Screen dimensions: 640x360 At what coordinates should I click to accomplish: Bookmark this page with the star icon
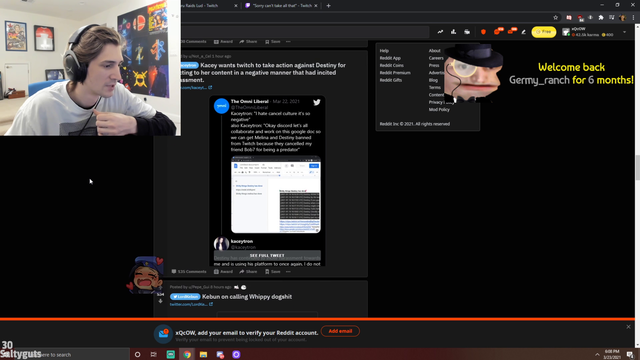556,18
